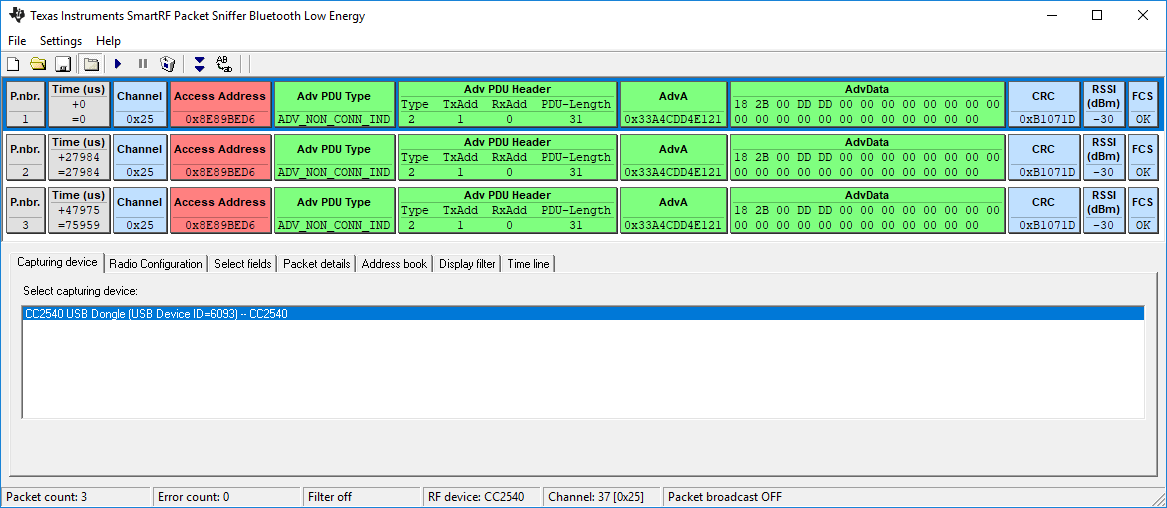The image size is (1167, 508).
Task: Open the Time line tab
Action: tap(528, 264)
